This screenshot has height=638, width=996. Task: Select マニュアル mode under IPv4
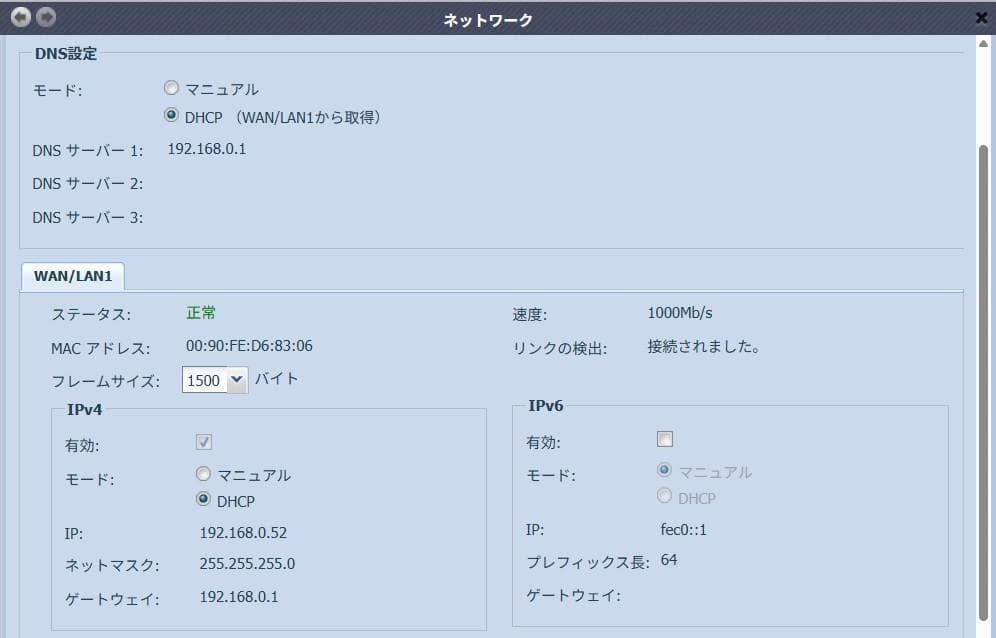coord(204,474)
